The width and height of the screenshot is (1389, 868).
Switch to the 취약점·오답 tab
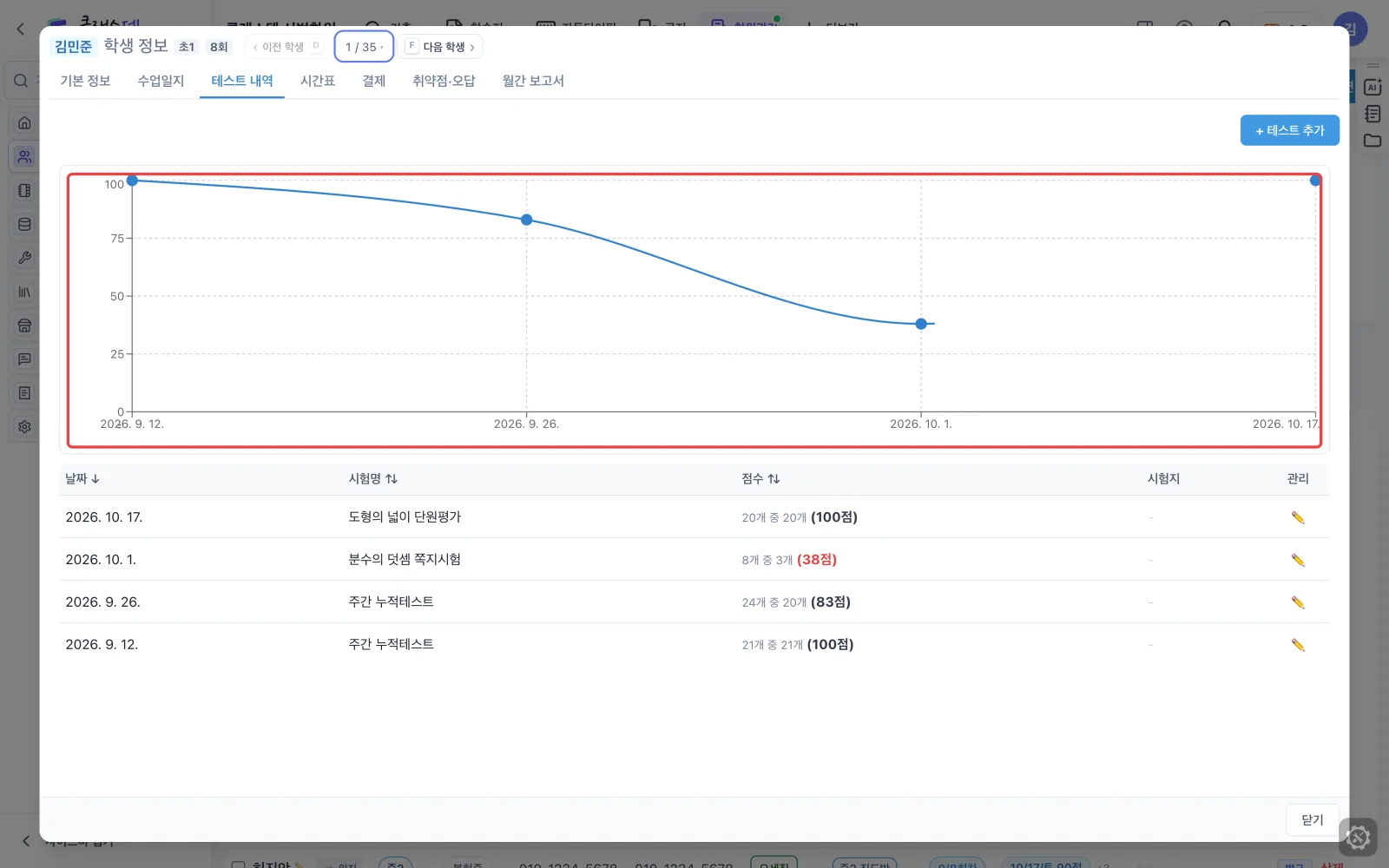pyautogui.click(x=444, y=81)
